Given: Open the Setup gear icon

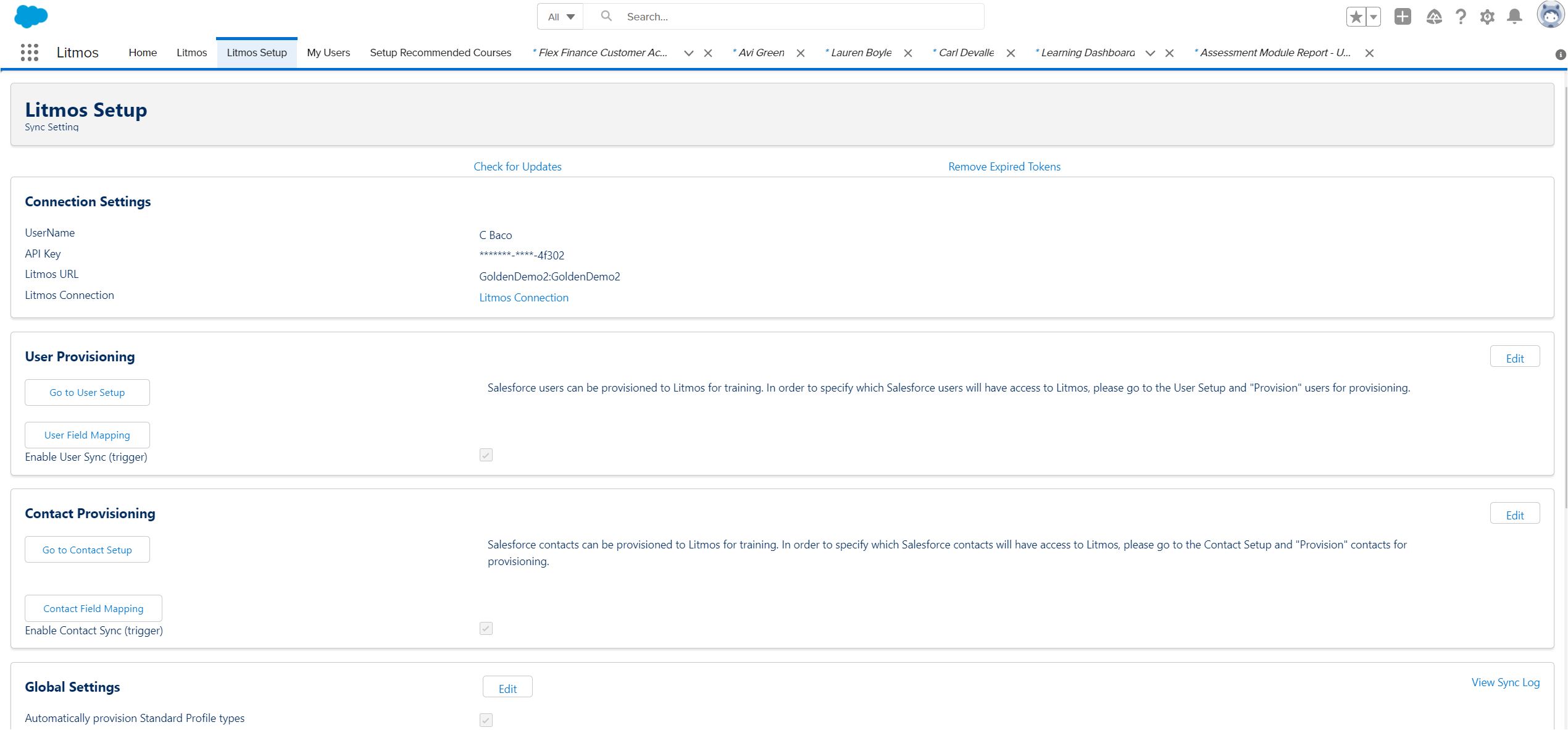Looking at the screenshot, I should [x=1487, y=17].
